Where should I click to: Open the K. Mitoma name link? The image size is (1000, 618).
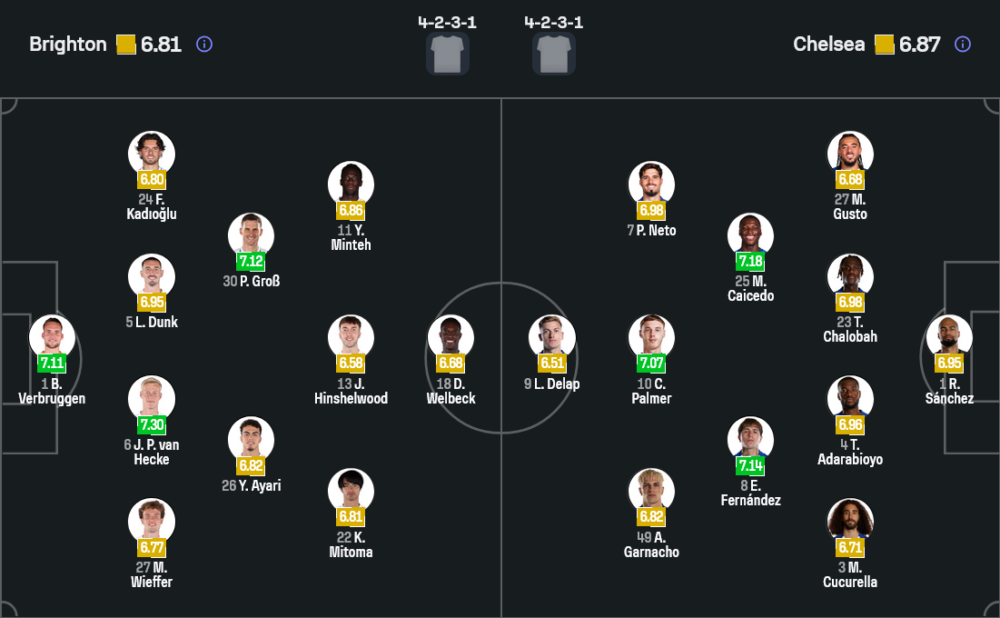coord(350,544)
